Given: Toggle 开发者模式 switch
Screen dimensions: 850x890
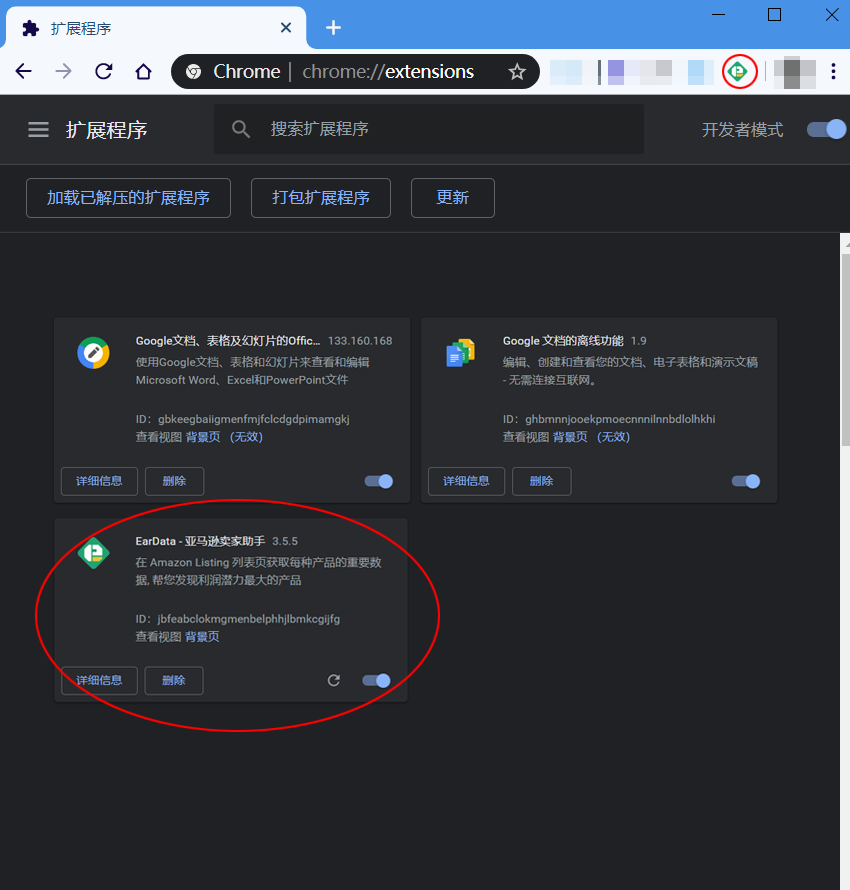Looking at the screenshot, I should click(x=826, y=129).
